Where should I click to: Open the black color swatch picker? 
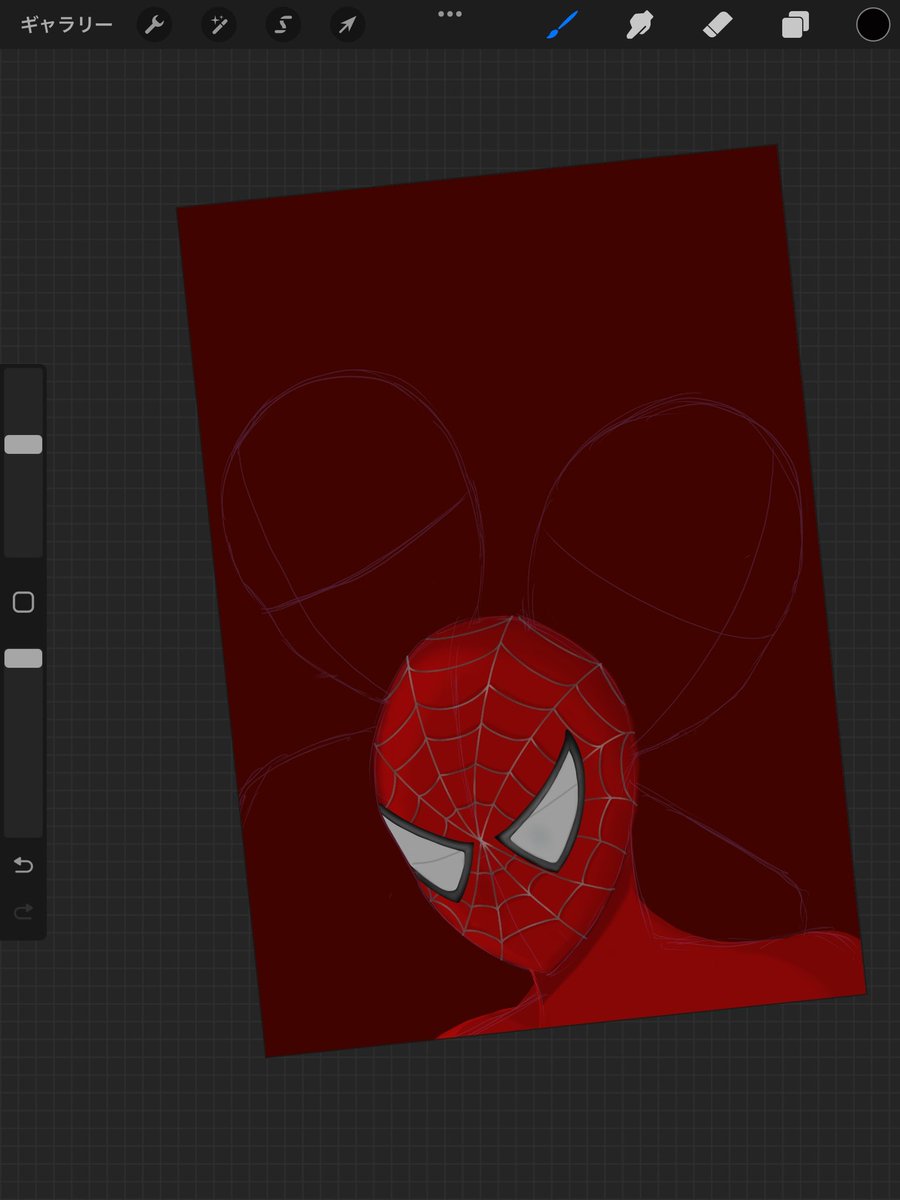pyautogui.click(x=873, y=25)
